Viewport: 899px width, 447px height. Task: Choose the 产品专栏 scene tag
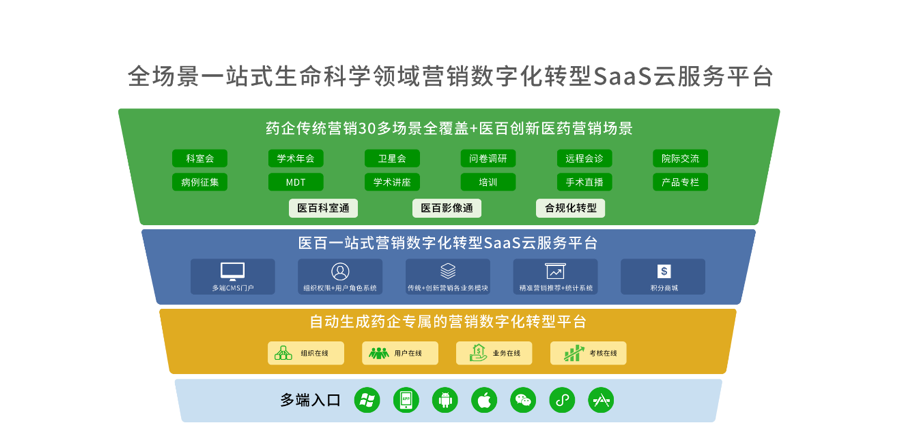[681, 182]
